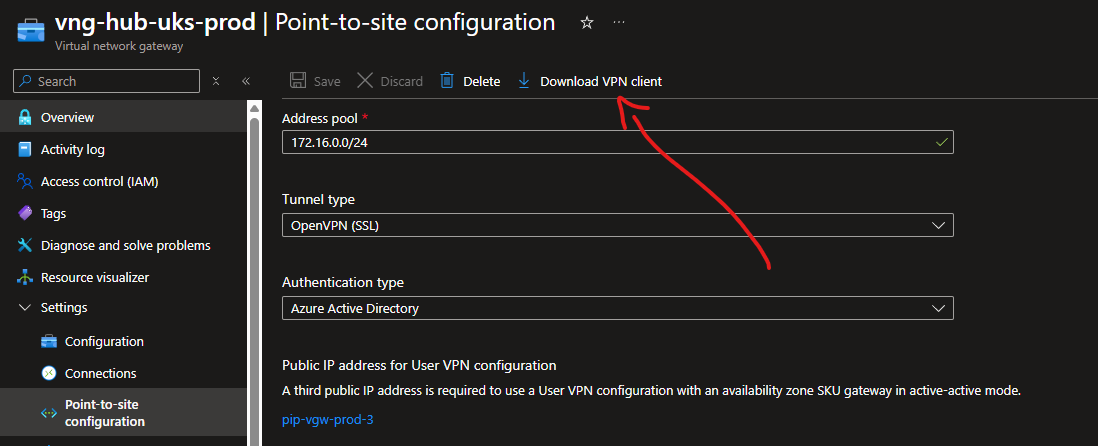
Task: Click the "Virtual network gateway" subtitle text
Action: point(119,47)
